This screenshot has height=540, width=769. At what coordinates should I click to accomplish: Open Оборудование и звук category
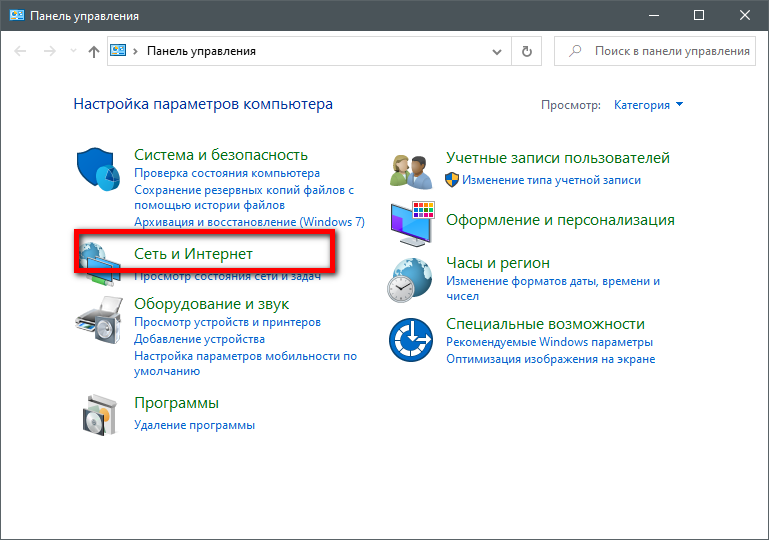211,304
